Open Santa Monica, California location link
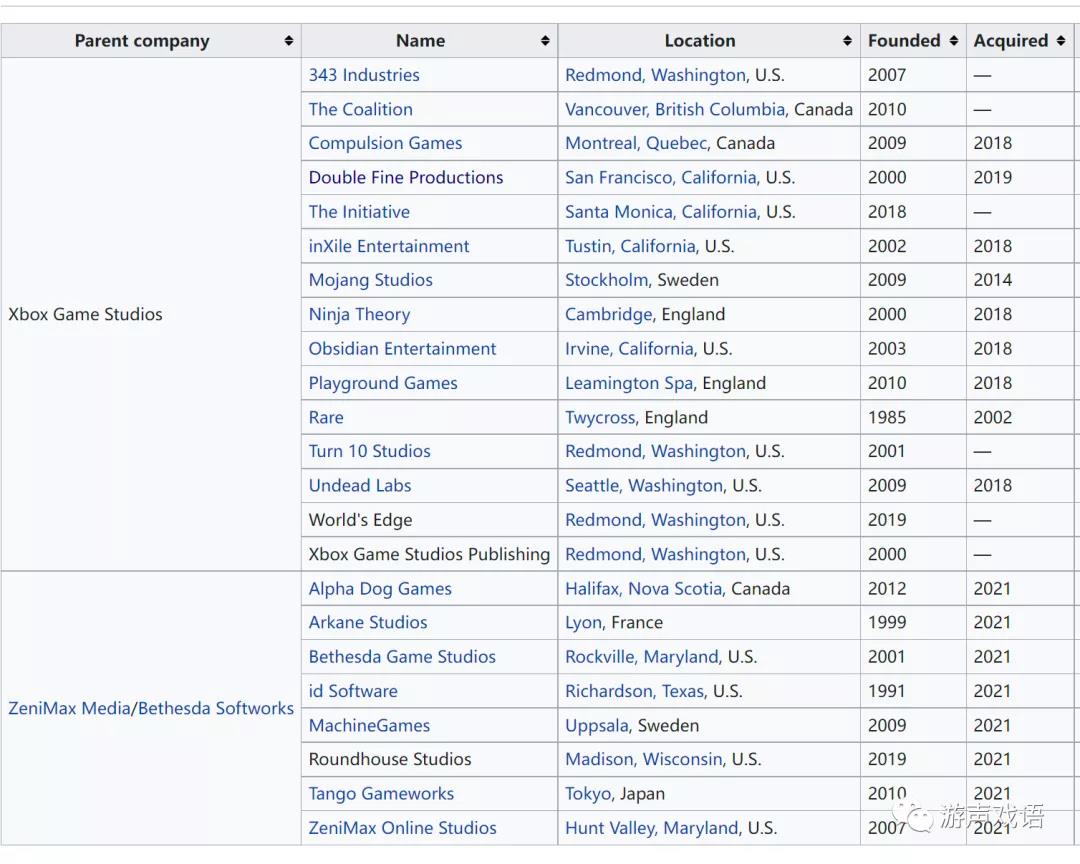Screen dimensions: 1080x864 [661, 212]
